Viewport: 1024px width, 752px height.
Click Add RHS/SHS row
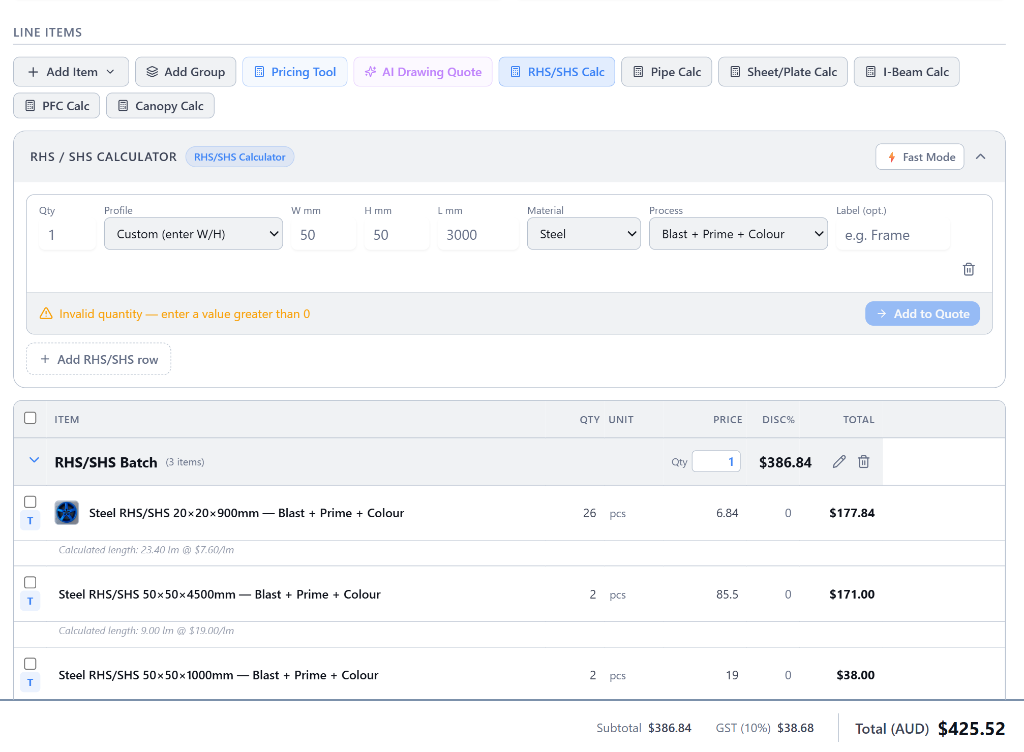tap(99, 359)
